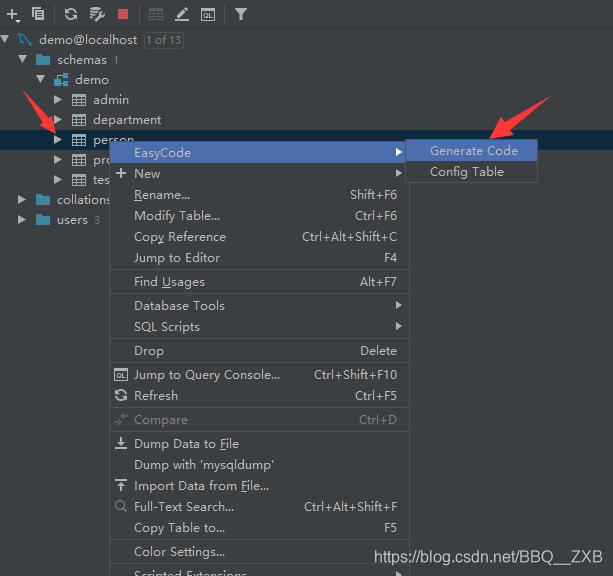Image resolution: width=613 pixels, height=576 pixels.
Task: Click Refresh in the context menu
Action: (259, 396)
